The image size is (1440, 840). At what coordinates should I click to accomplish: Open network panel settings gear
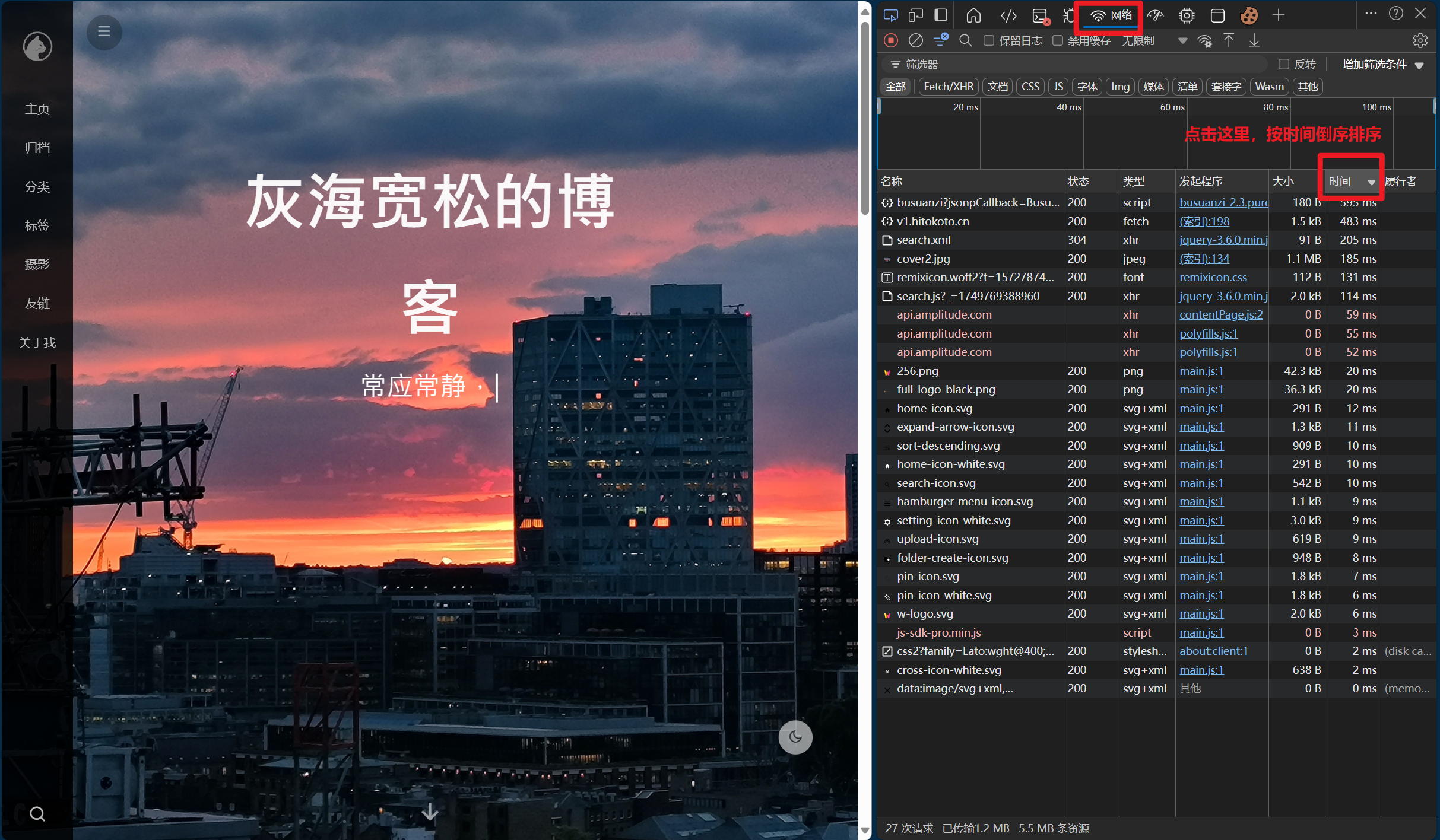(x=1420, y=40)
